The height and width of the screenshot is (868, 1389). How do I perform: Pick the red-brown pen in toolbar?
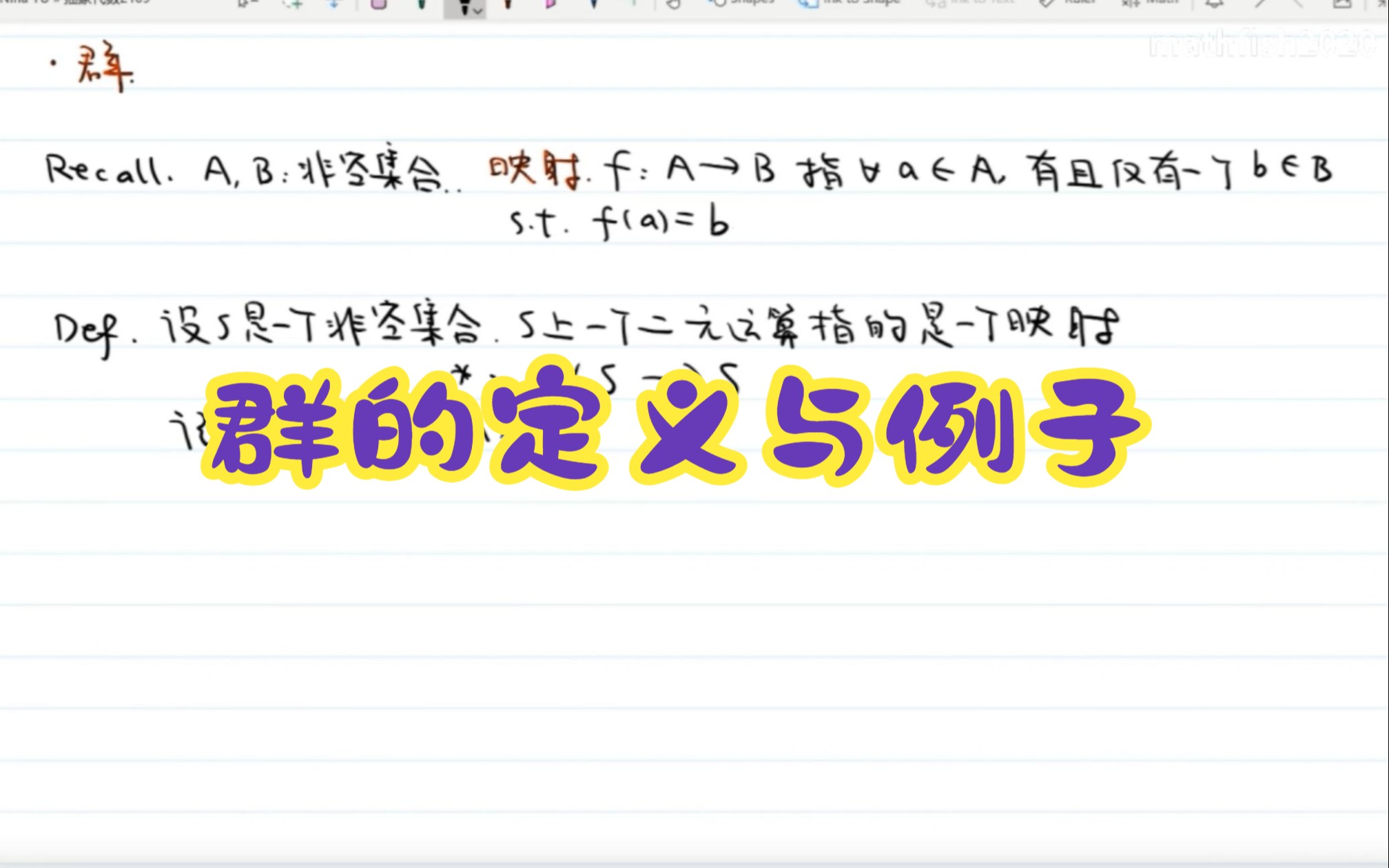click(508, 4)
